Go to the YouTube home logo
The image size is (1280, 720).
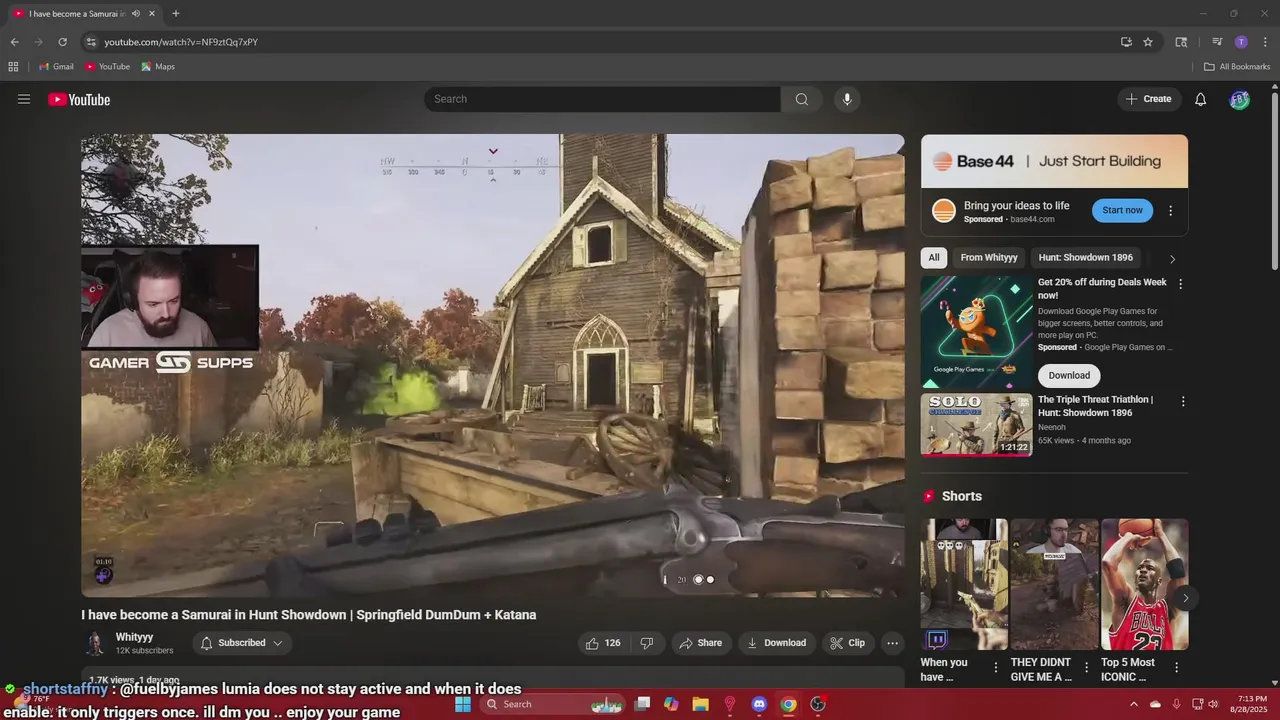coord(79,99)
